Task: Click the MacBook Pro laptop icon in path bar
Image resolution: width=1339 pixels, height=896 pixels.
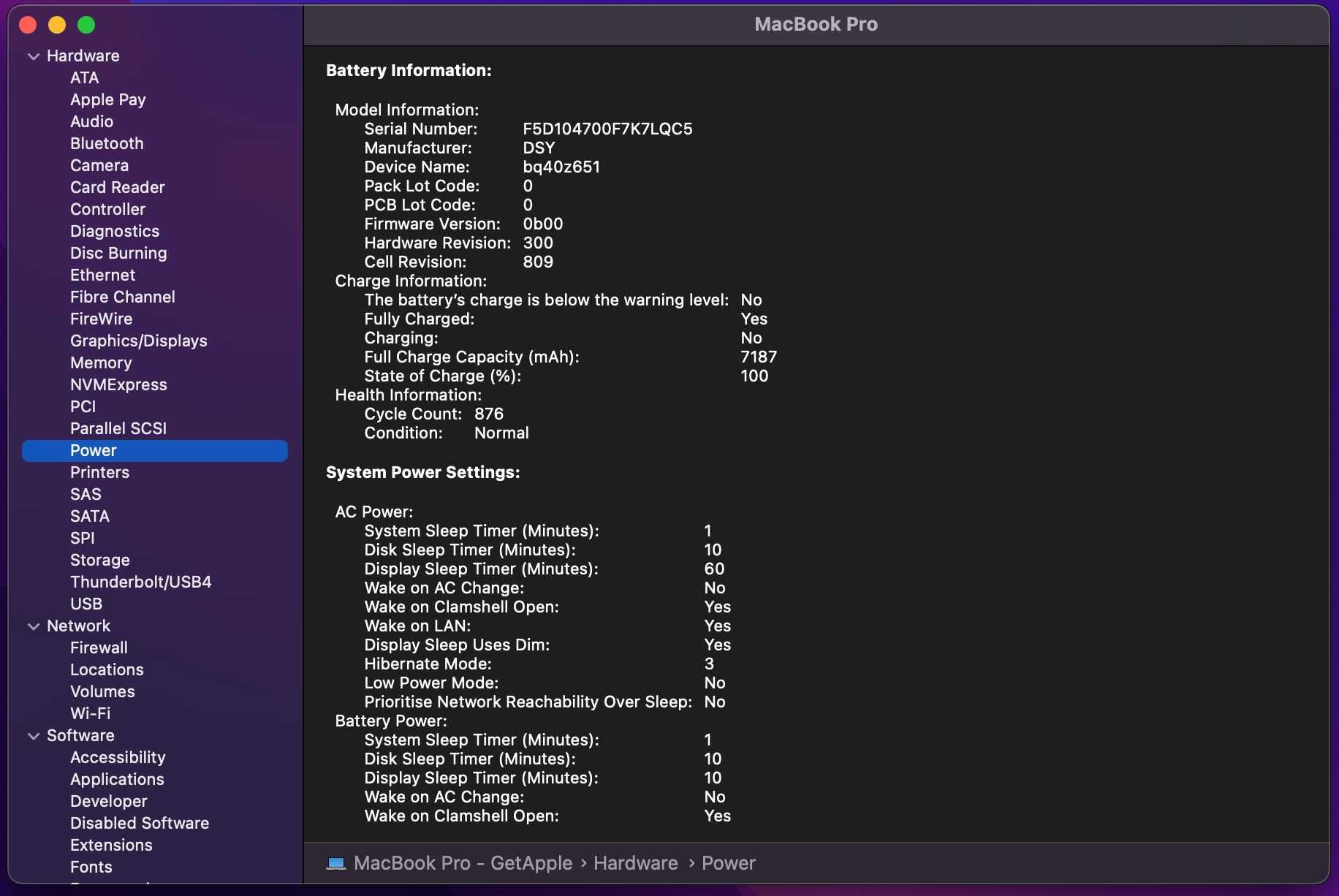Action: click(336, 863)
